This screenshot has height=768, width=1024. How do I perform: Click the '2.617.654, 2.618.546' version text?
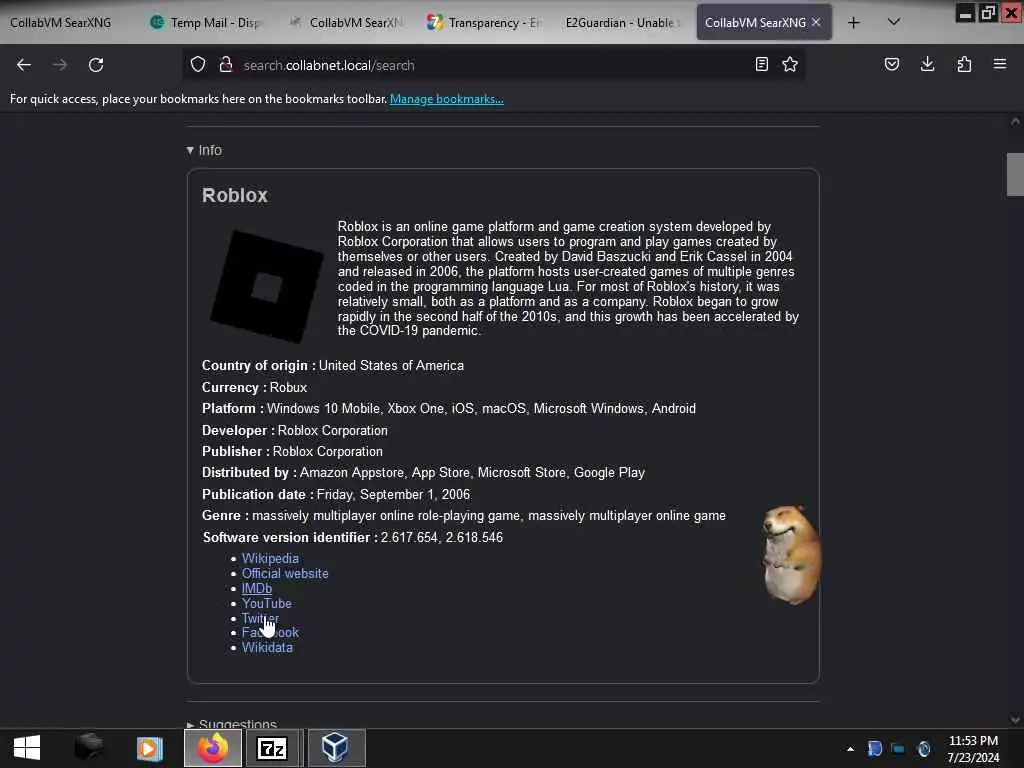[x=442, y=537]
